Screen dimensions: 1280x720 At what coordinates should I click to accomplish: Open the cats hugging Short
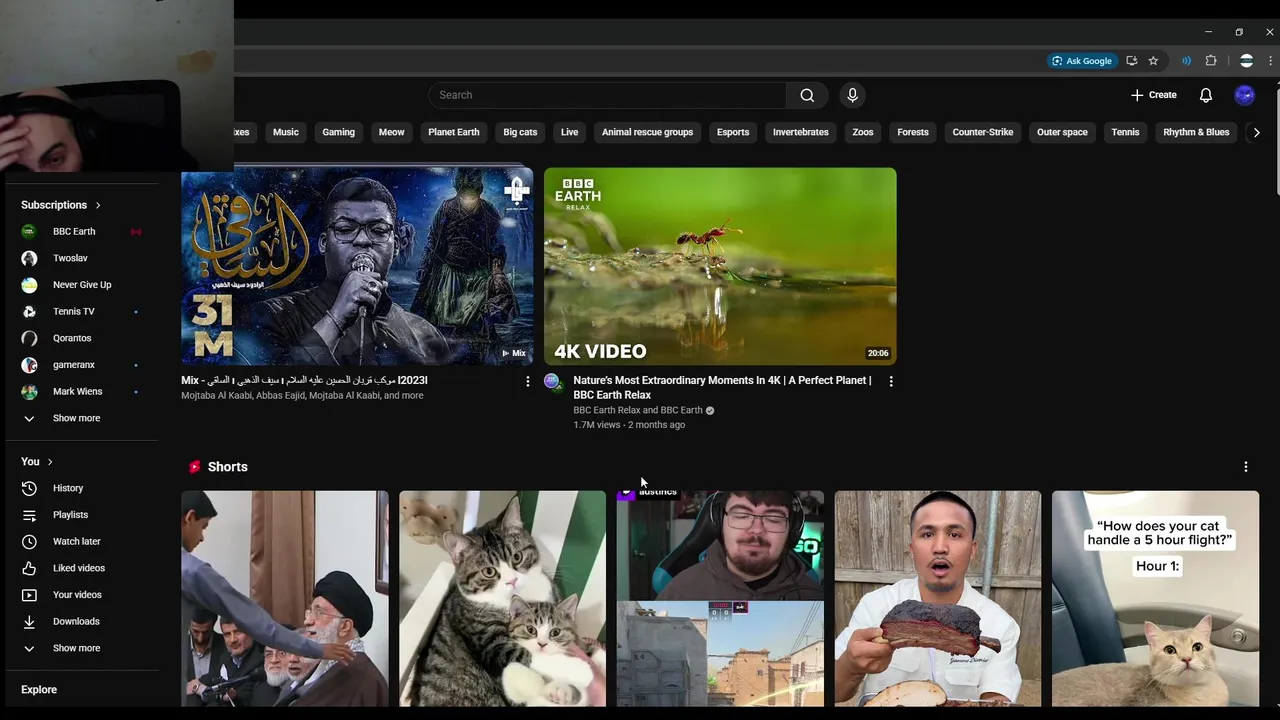coord(502,598)
